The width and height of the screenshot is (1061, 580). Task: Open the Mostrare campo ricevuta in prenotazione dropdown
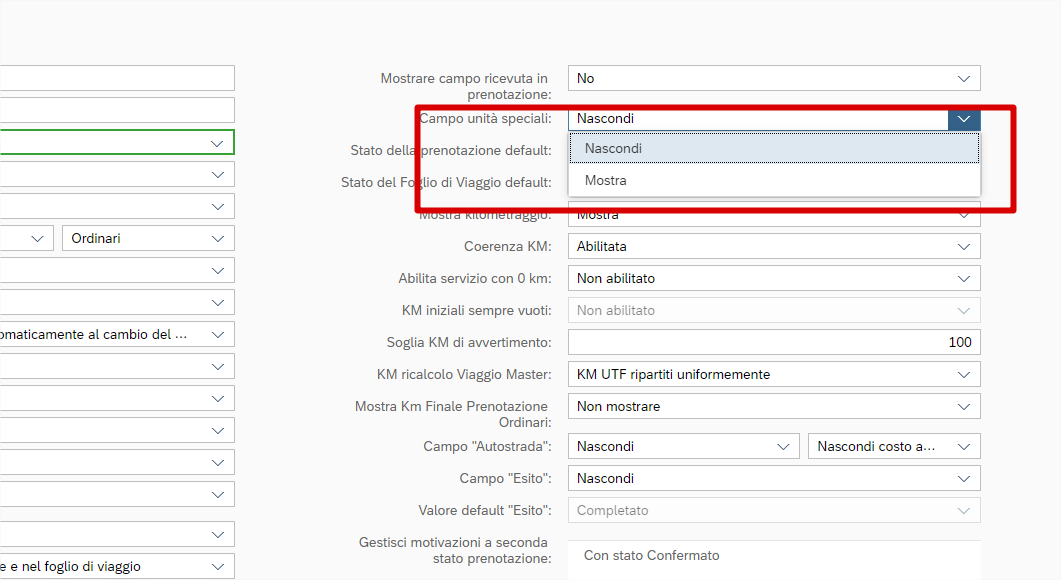pyautogui.click(x=963, y=79)
